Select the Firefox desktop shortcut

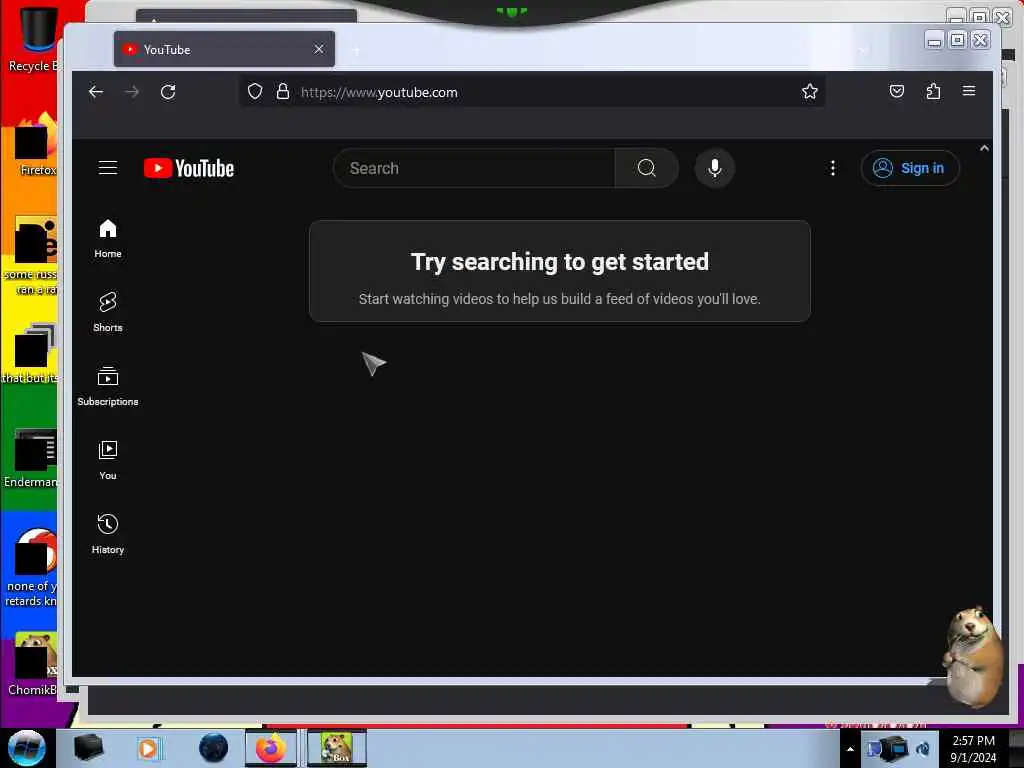[37, 146]
